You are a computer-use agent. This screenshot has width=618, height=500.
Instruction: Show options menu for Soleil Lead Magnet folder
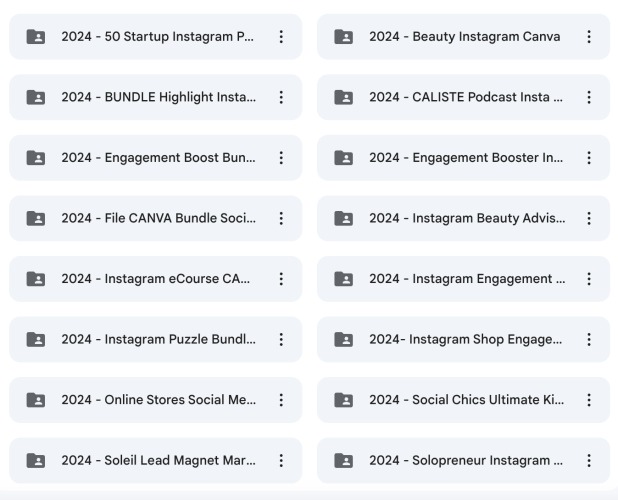tap(281, 460)
